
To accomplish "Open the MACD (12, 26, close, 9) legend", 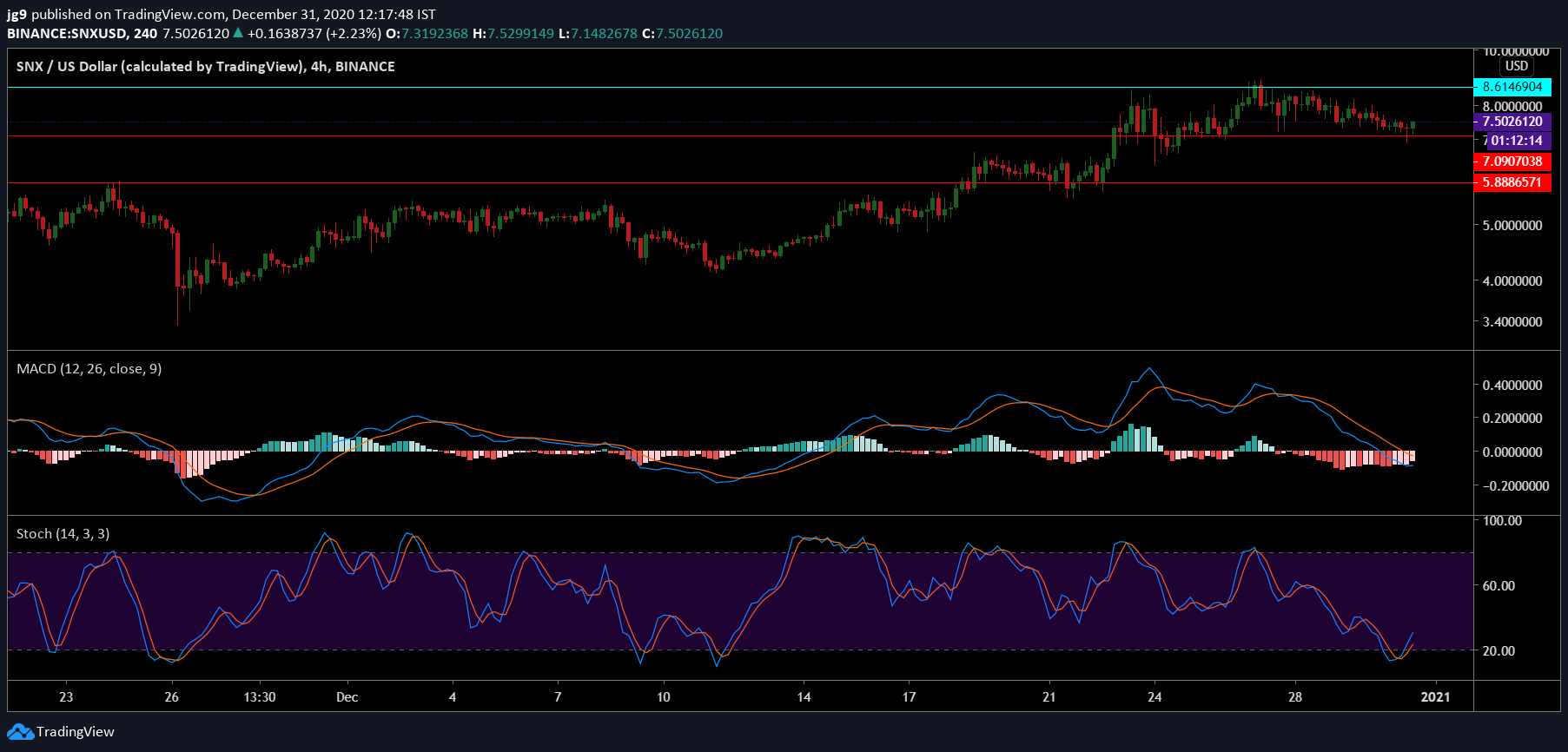I will click(89, 369).
